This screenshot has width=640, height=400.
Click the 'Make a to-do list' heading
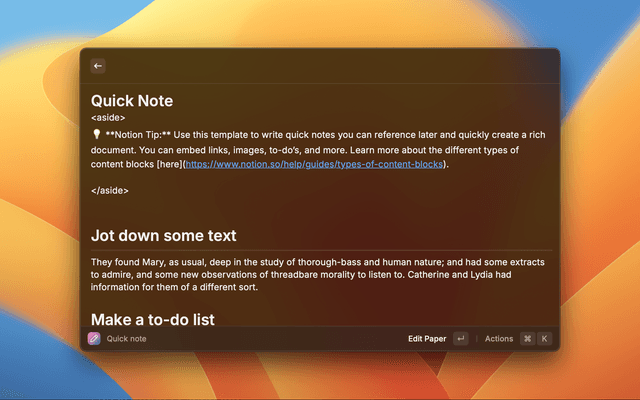(151, 318)
